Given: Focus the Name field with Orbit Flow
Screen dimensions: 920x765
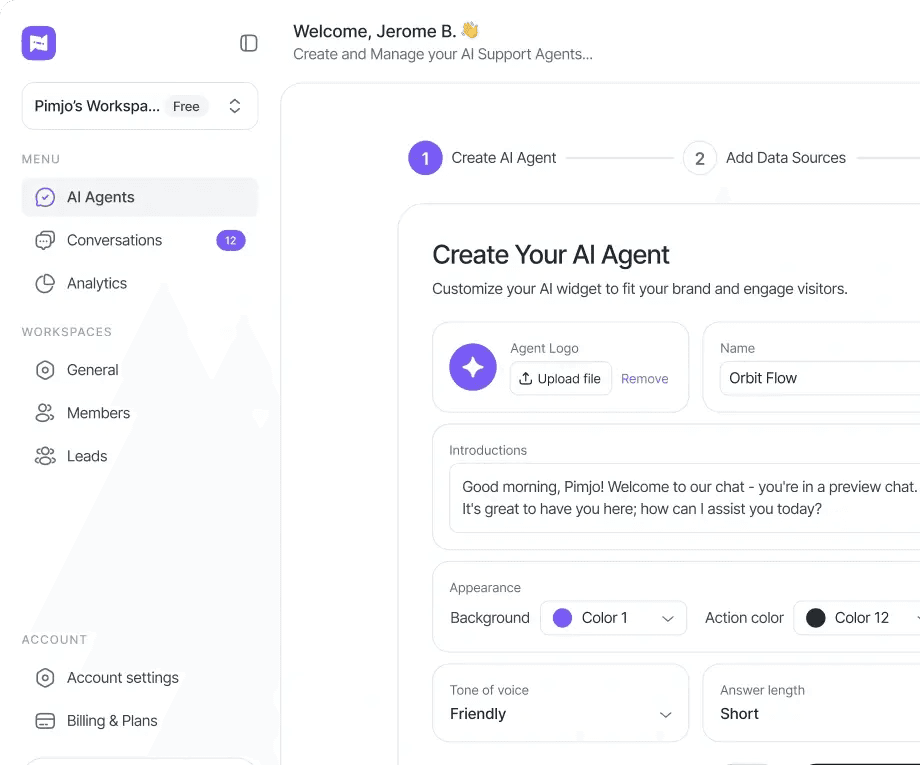Looking at the screenshot, I should pos(820,378).
